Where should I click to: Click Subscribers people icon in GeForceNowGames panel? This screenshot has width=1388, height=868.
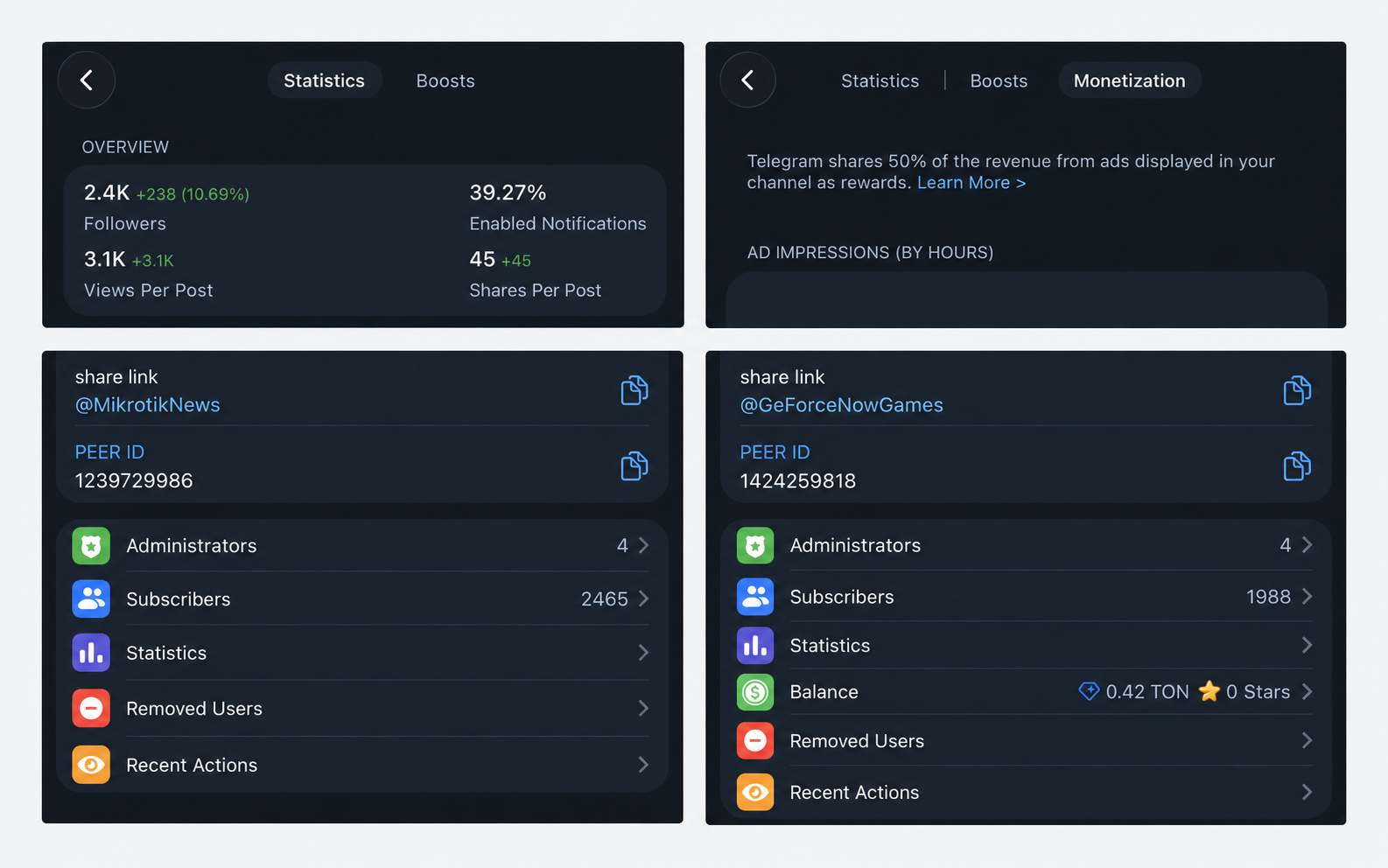click(755, 597)
